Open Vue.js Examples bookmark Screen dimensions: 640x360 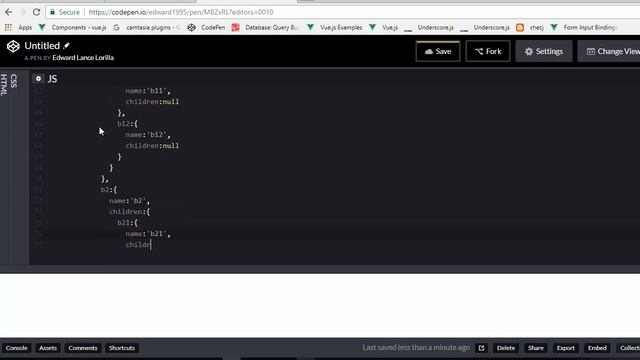(335, 27)
